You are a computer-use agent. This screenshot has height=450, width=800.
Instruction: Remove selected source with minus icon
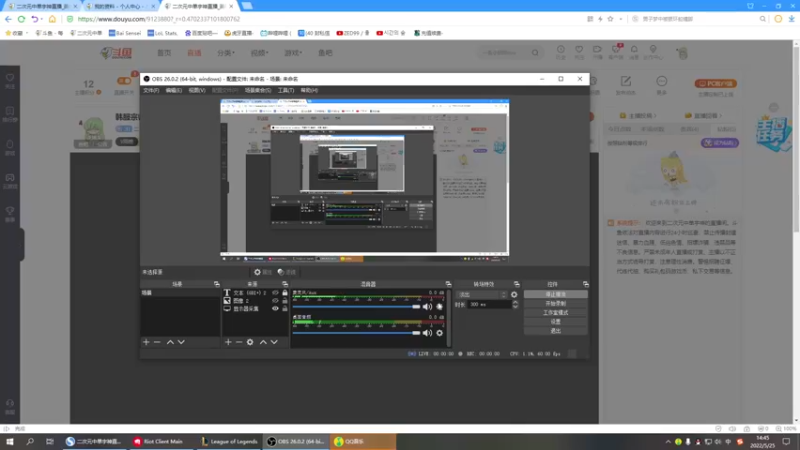[239, 342]
